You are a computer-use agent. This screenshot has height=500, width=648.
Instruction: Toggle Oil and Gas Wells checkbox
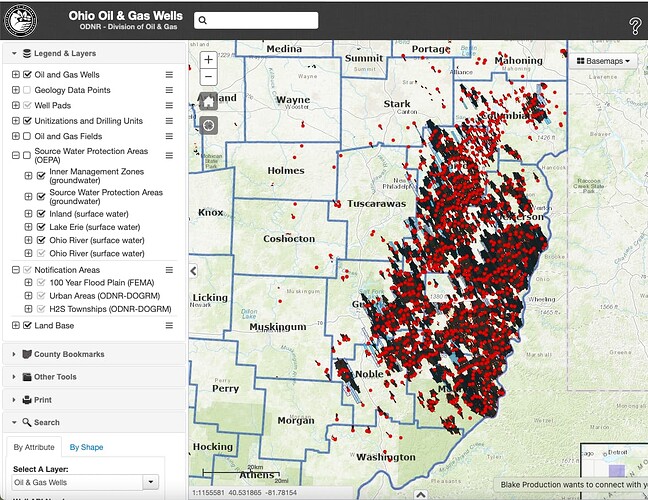(x=27, y=75)
